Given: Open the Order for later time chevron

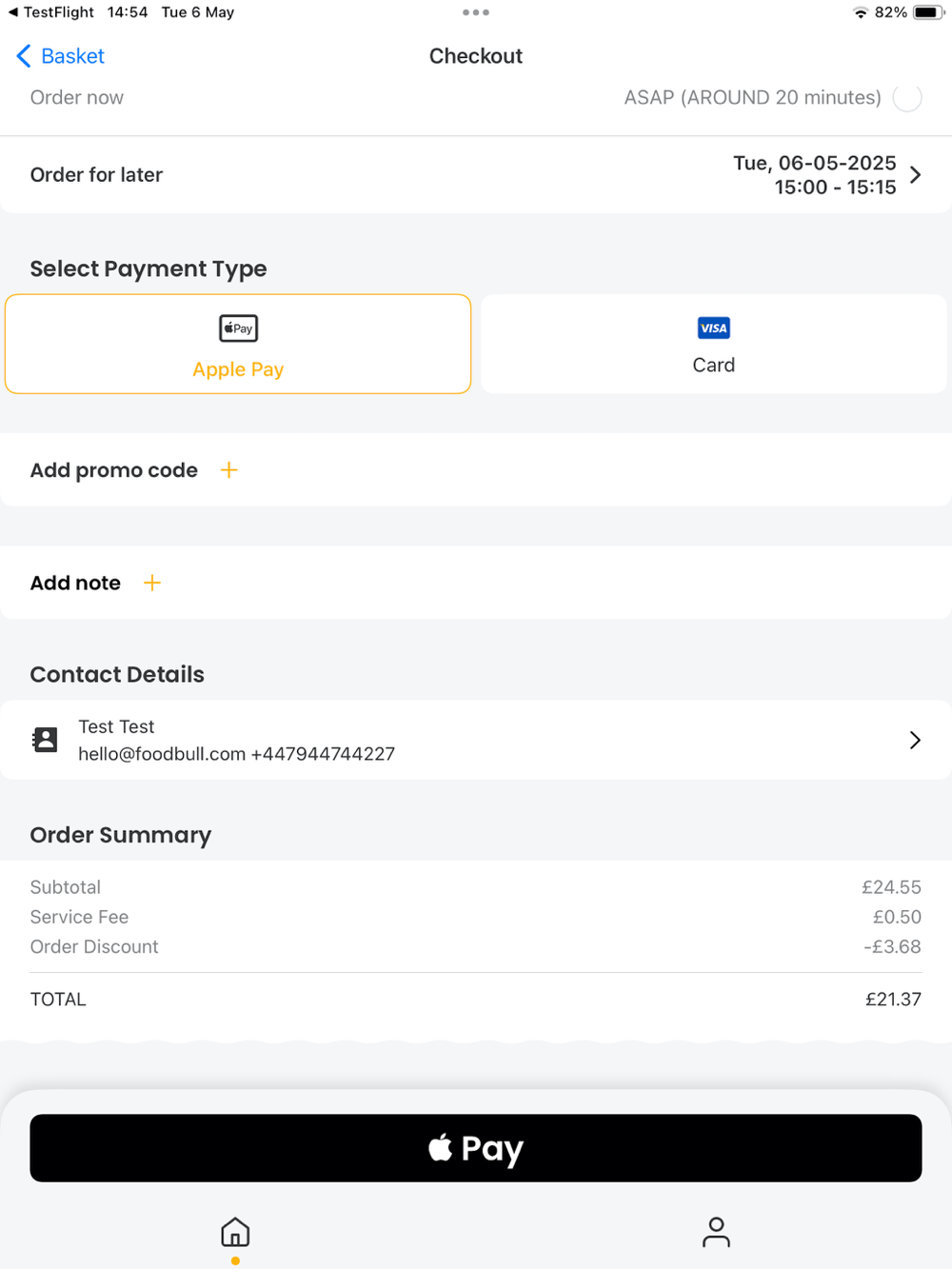Looking at the screenshot, I should click(916, 175).
